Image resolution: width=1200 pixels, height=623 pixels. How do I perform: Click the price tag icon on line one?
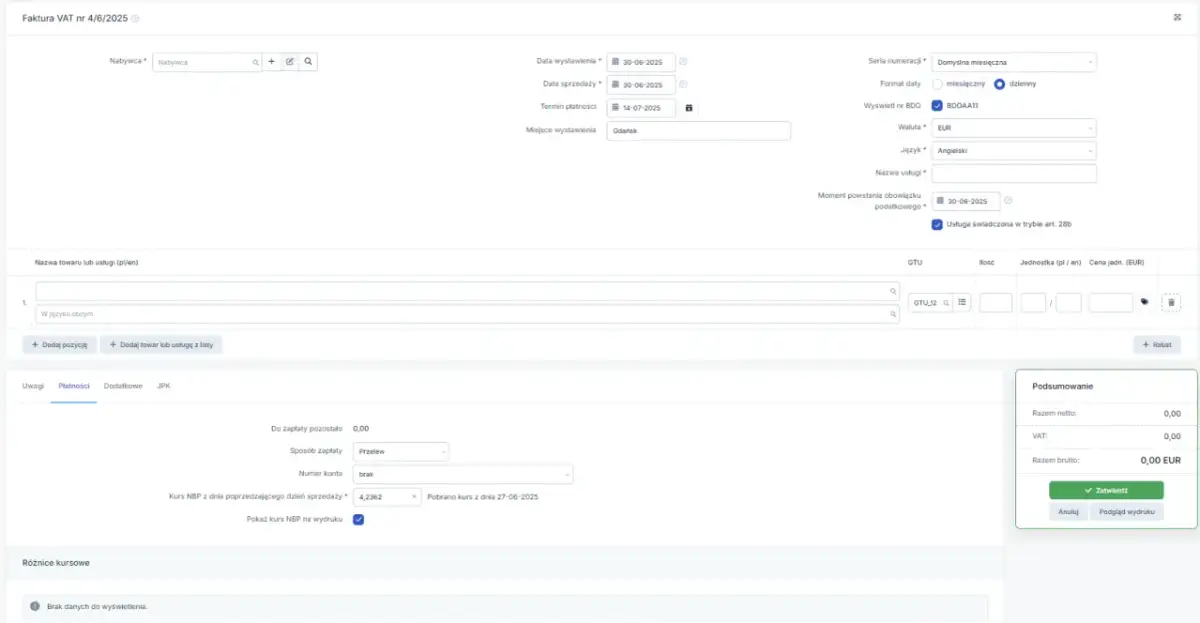[x=1143, y=300]
